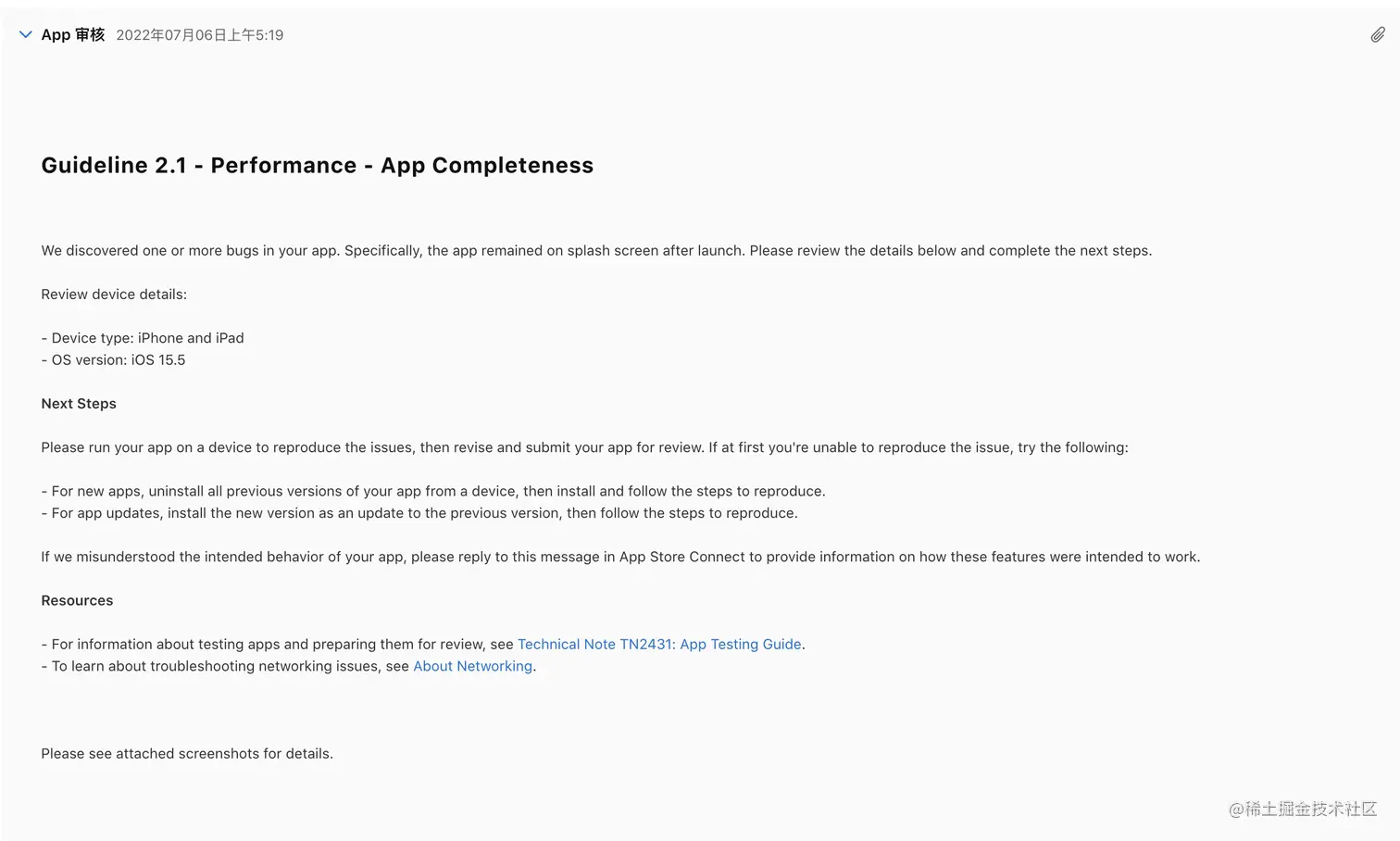Click the 'Review device details:' line
The width and height of the screenshot is (1400, 841).
click(114, 295)
